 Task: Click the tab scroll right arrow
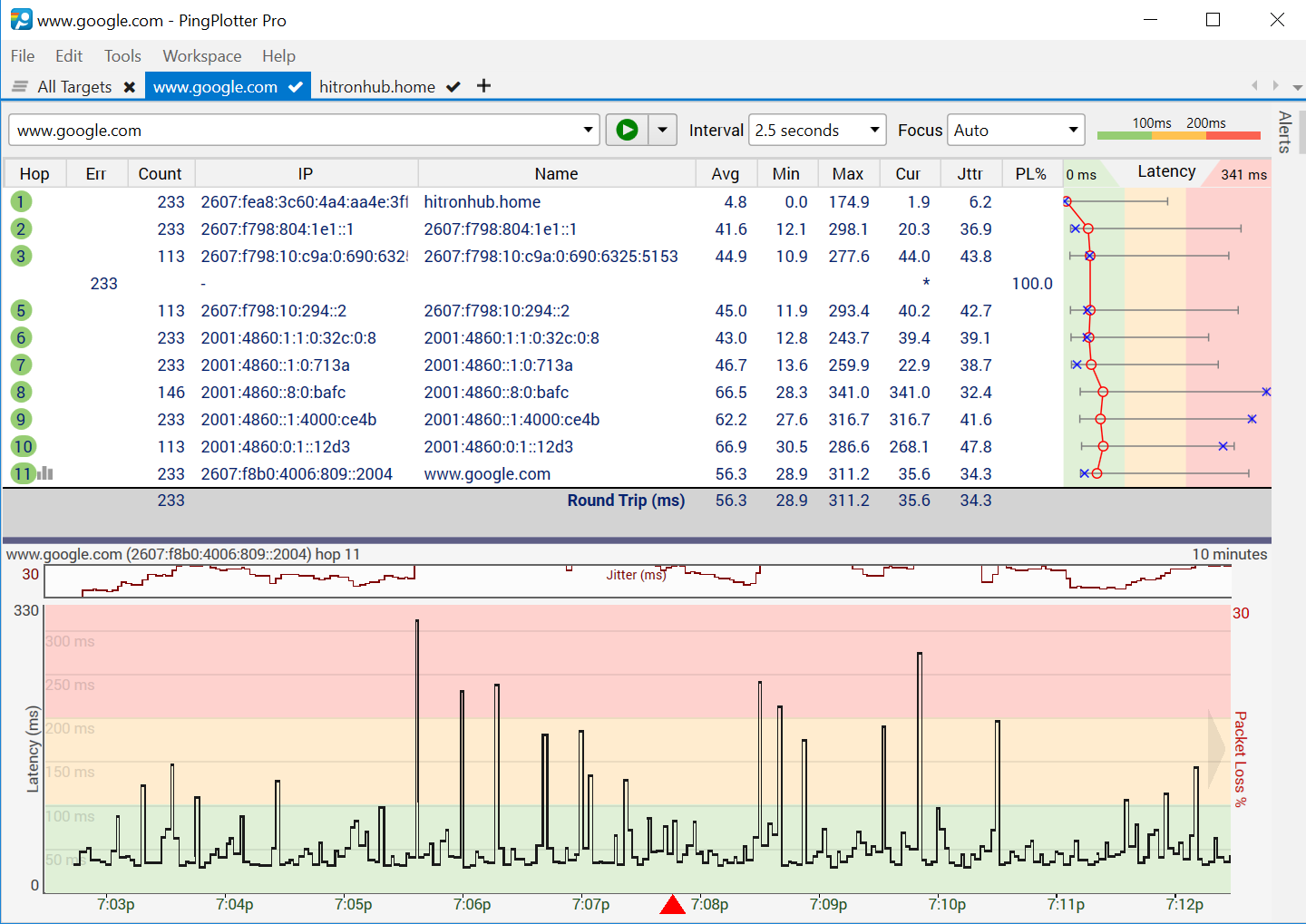click(1275, 85)
